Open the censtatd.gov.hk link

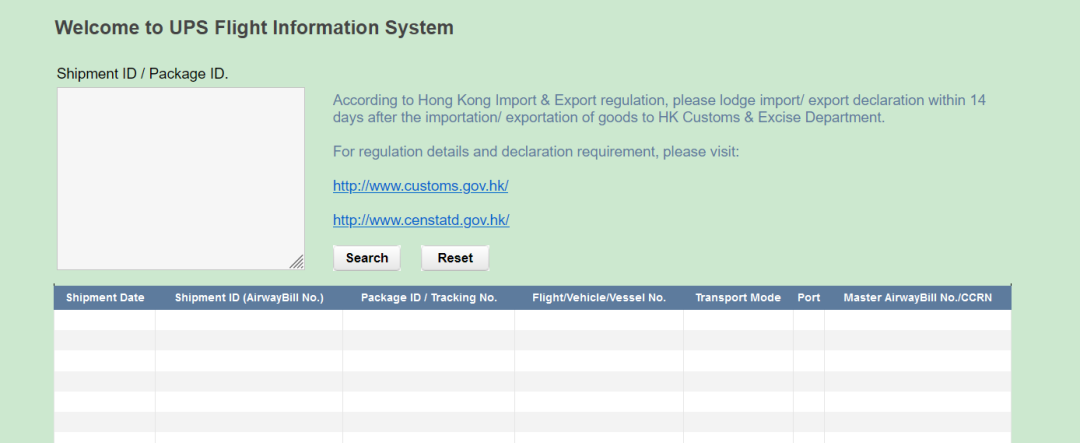pyautogui.click(x=421, y=220)
